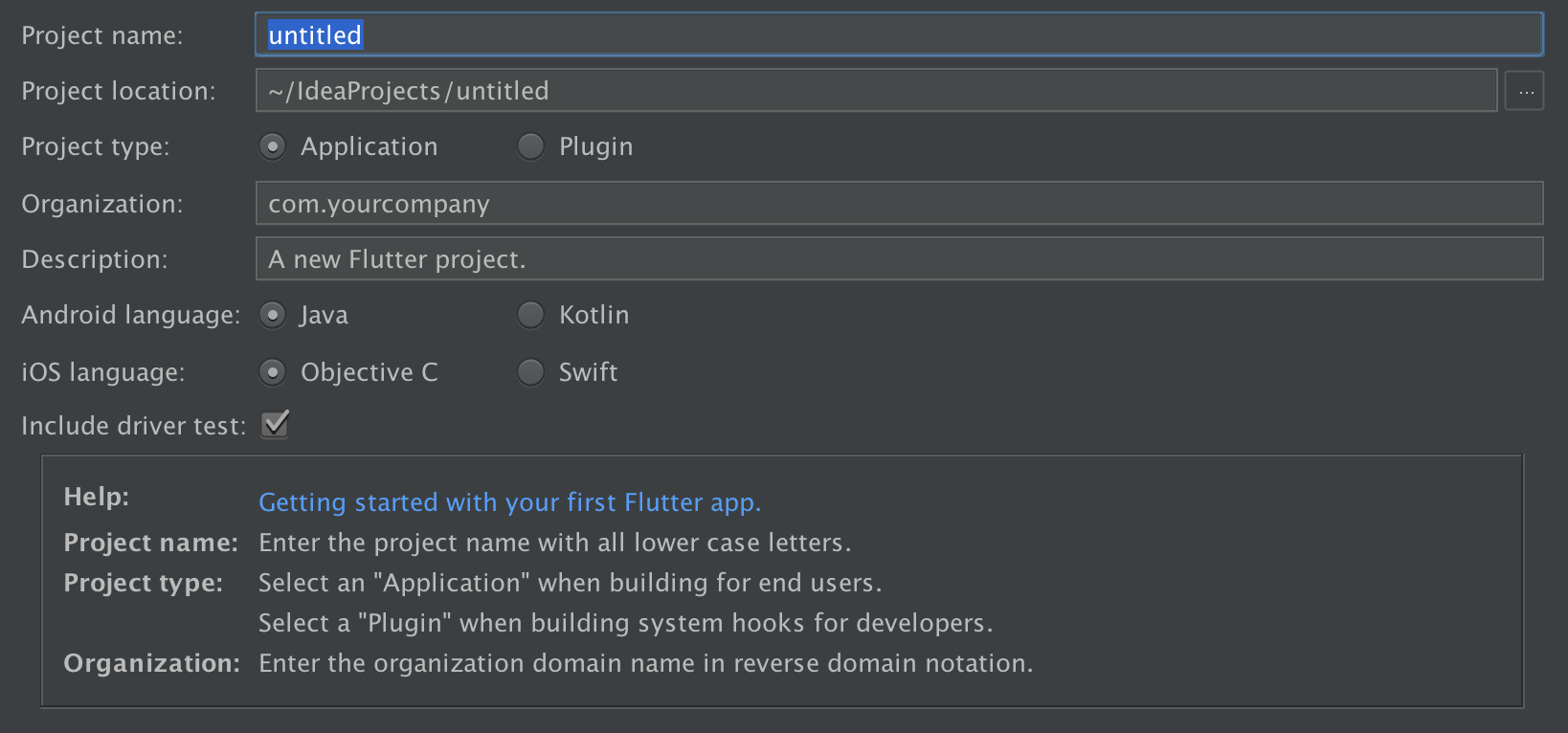Click the Objective C option label

point(369,372)
